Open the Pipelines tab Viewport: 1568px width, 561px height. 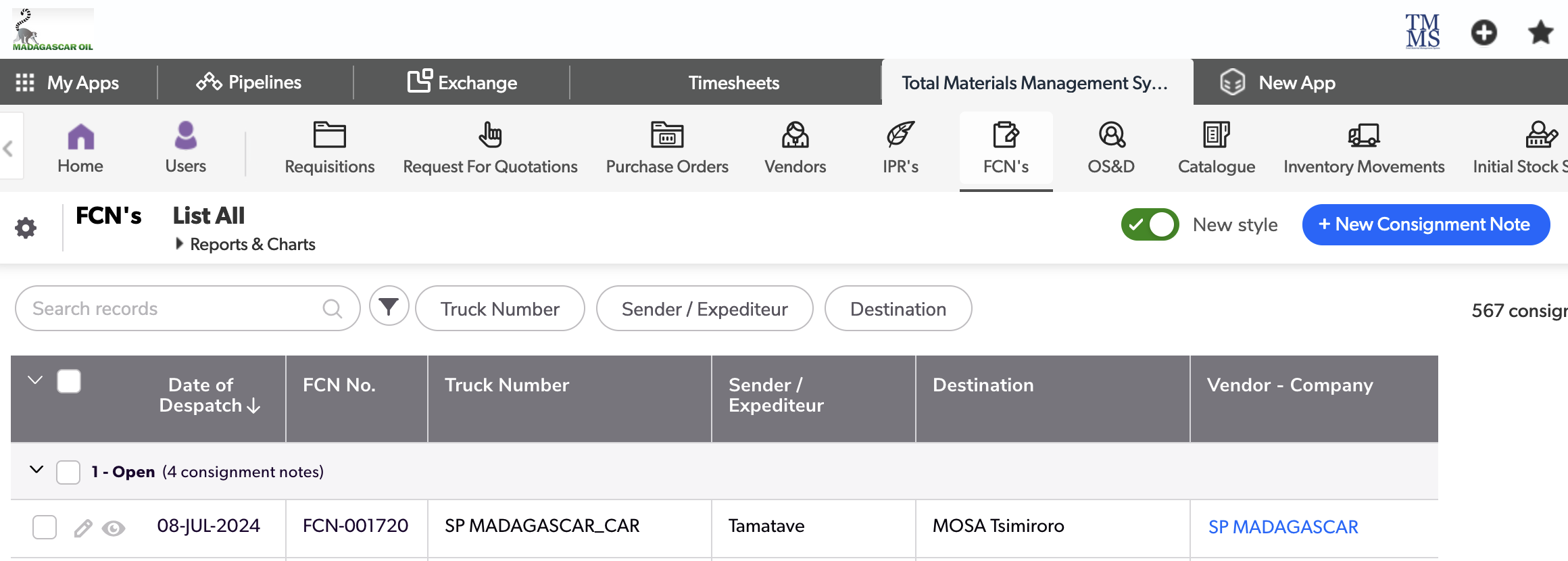tap(249, 82)
